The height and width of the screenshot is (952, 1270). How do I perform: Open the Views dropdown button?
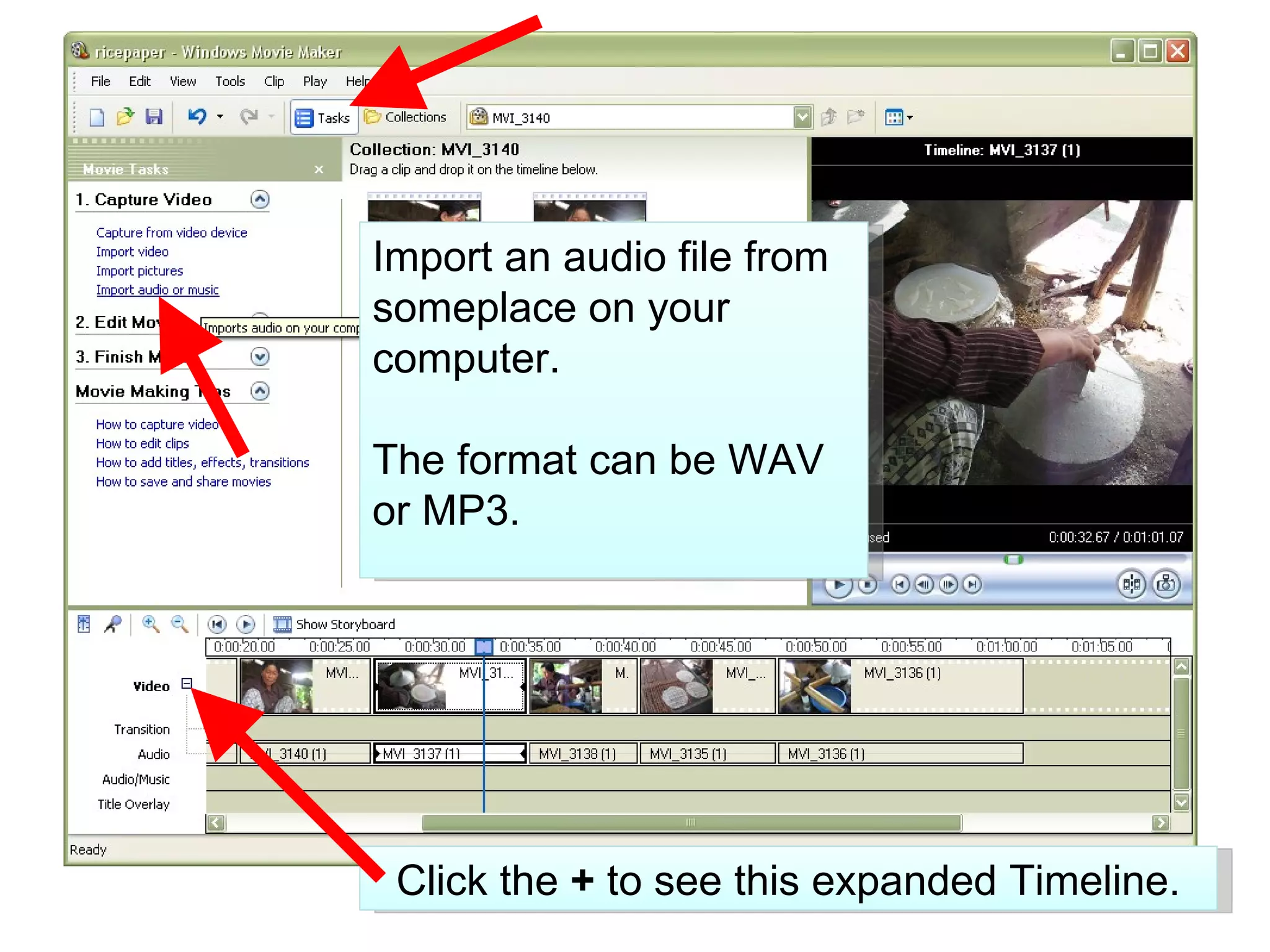click(x=899, y=117)
